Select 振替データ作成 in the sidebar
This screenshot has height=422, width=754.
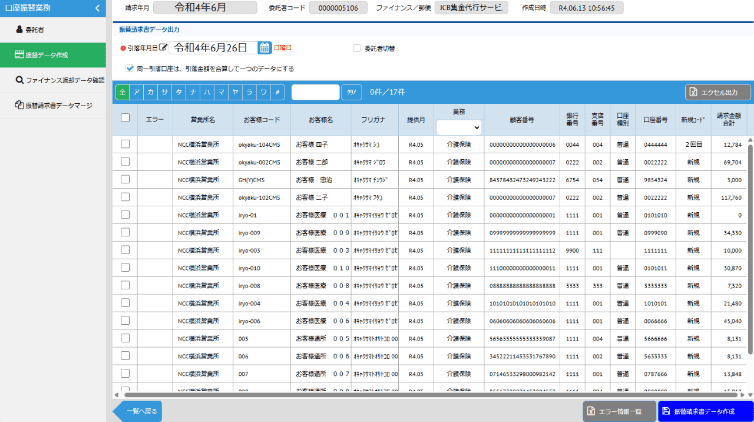[x=53, y=55]
